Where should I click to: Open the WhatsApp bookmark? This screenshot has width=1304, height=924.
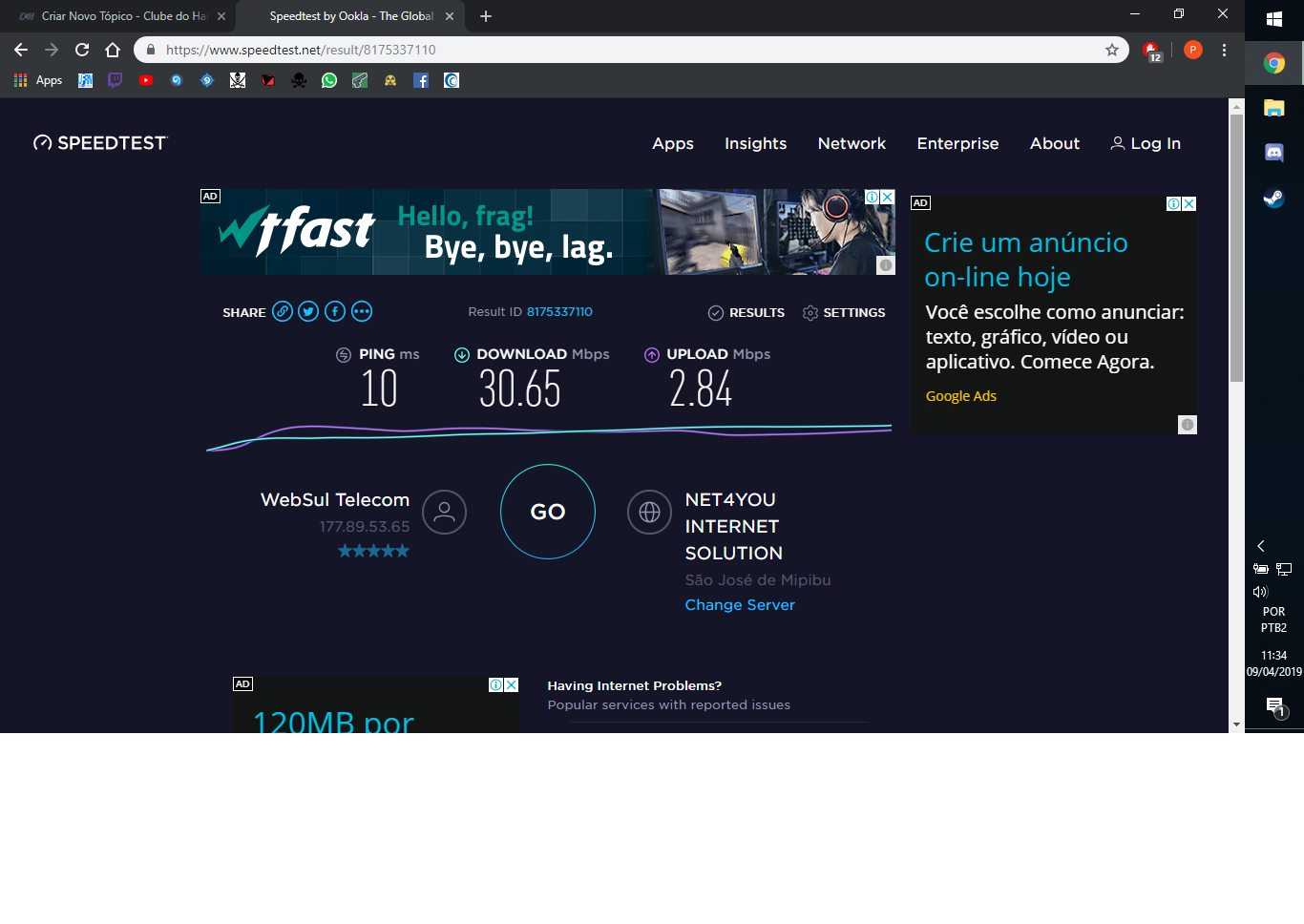329,80
